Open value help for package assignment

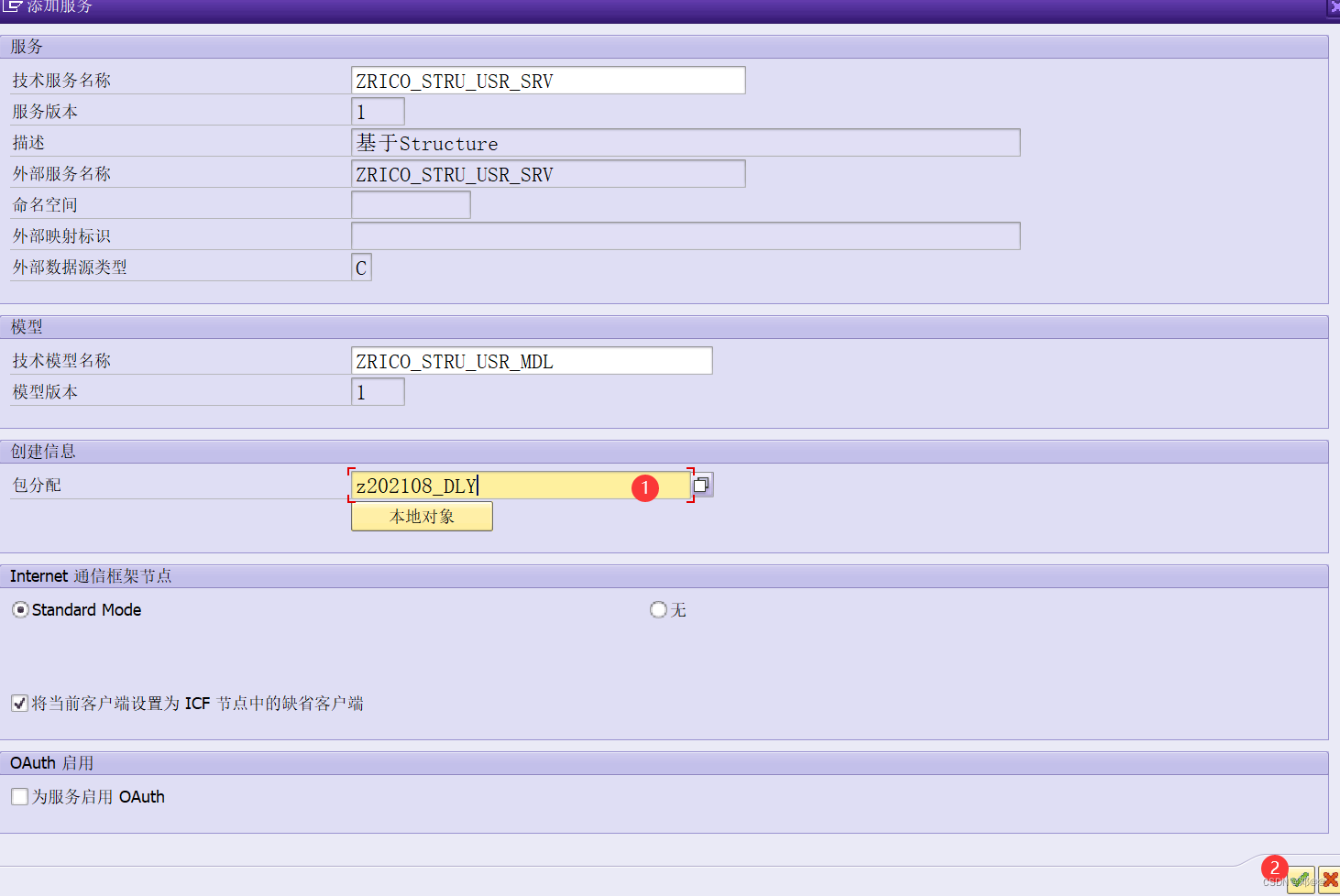point(702,485)
